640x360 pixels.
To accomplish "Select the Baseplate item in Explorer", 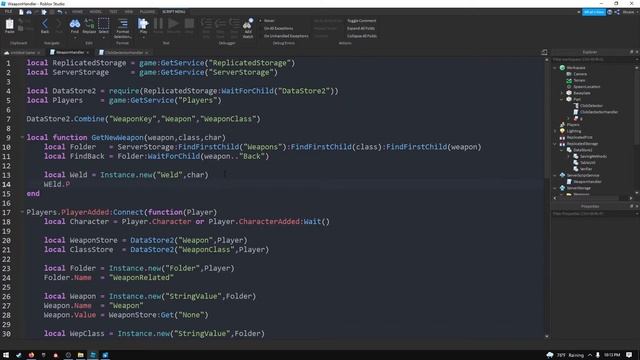I will 582,93.
